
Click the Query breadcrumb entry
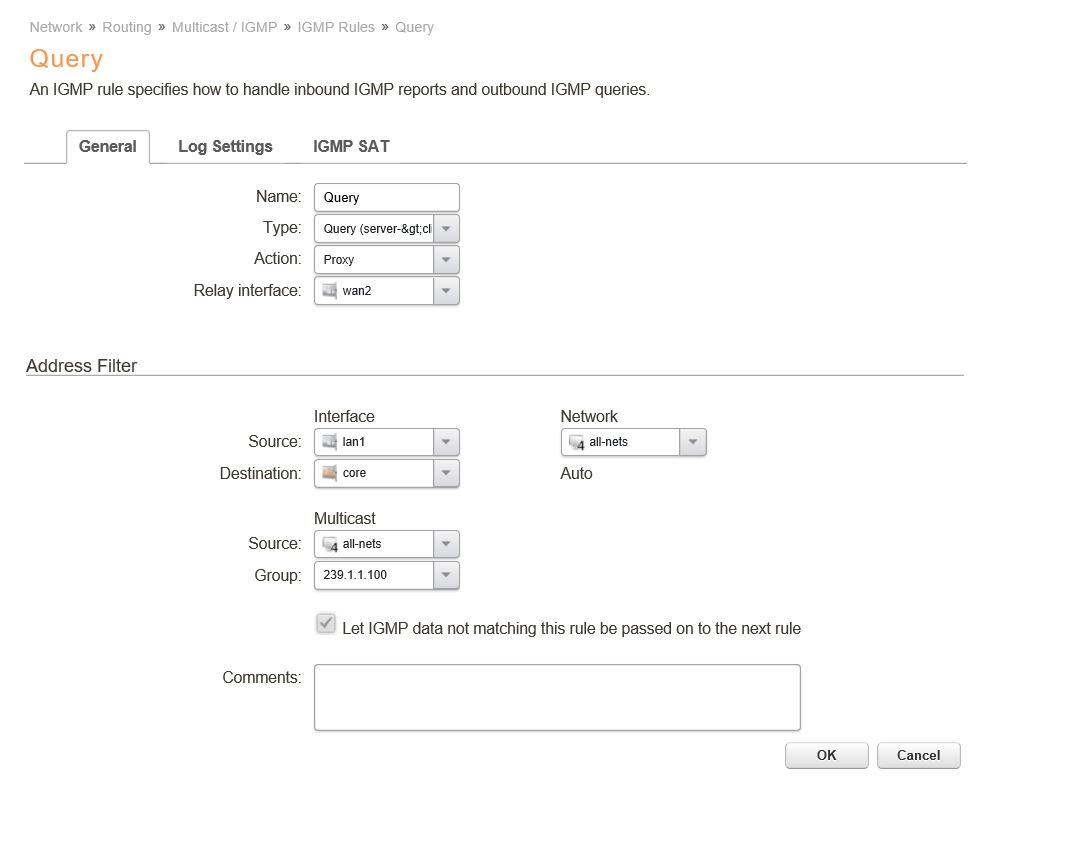click(414, 27)
